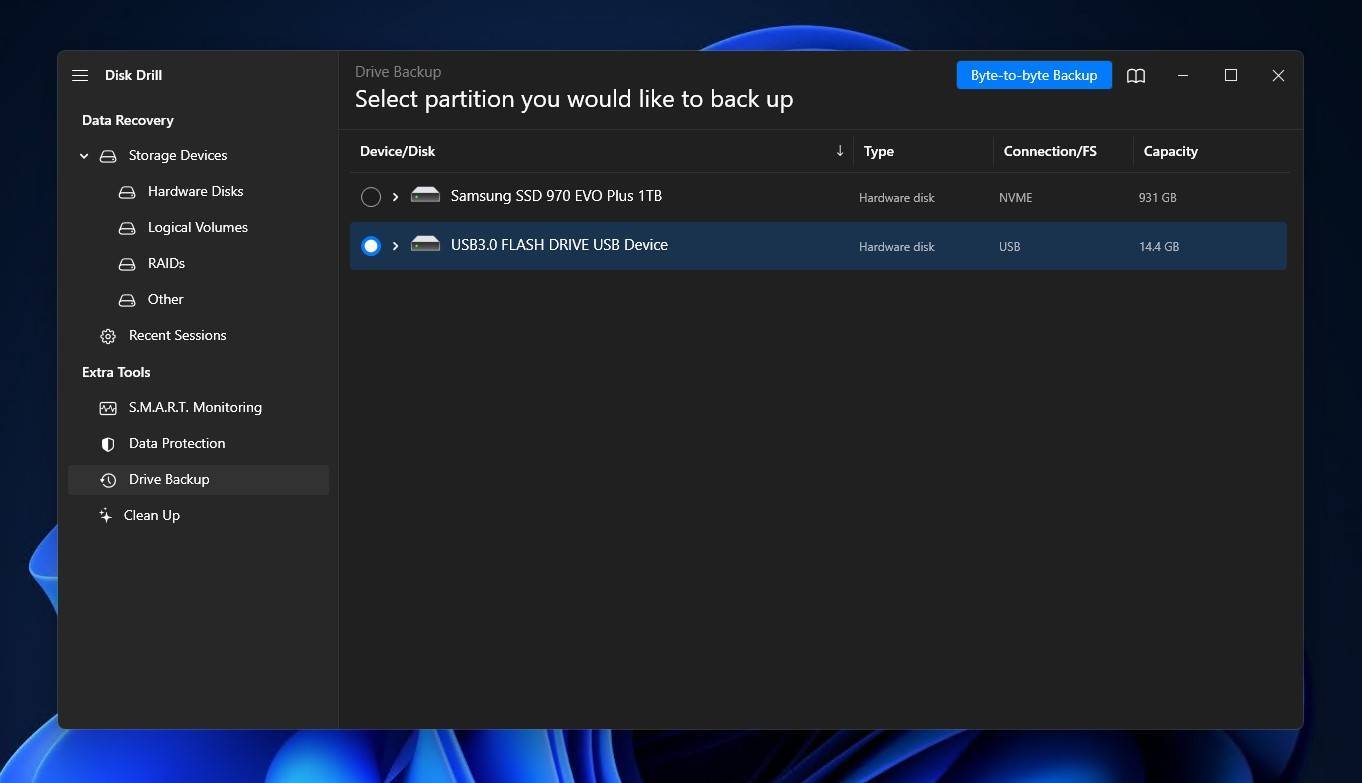This screenshot has width=1362, height=783.
Task: Sort by Type column header
Action: [879, 151]
